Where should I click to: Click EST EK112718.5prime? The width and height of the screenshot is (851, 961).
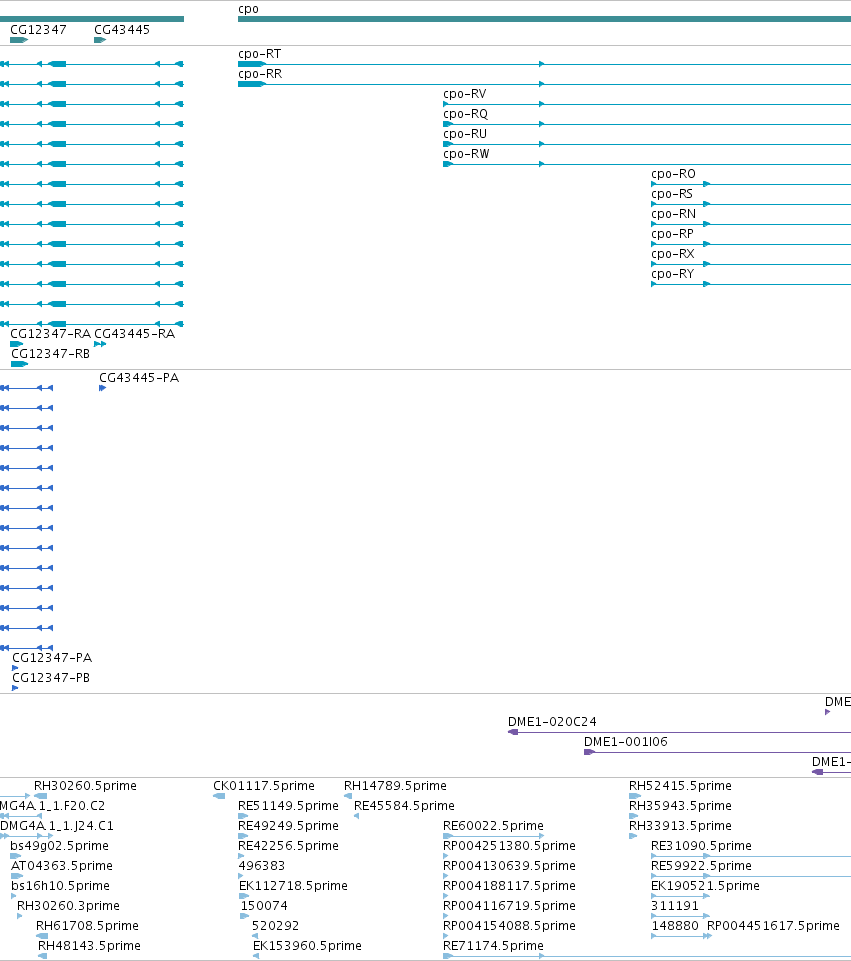pyautogui.click(x=293, y=886)
